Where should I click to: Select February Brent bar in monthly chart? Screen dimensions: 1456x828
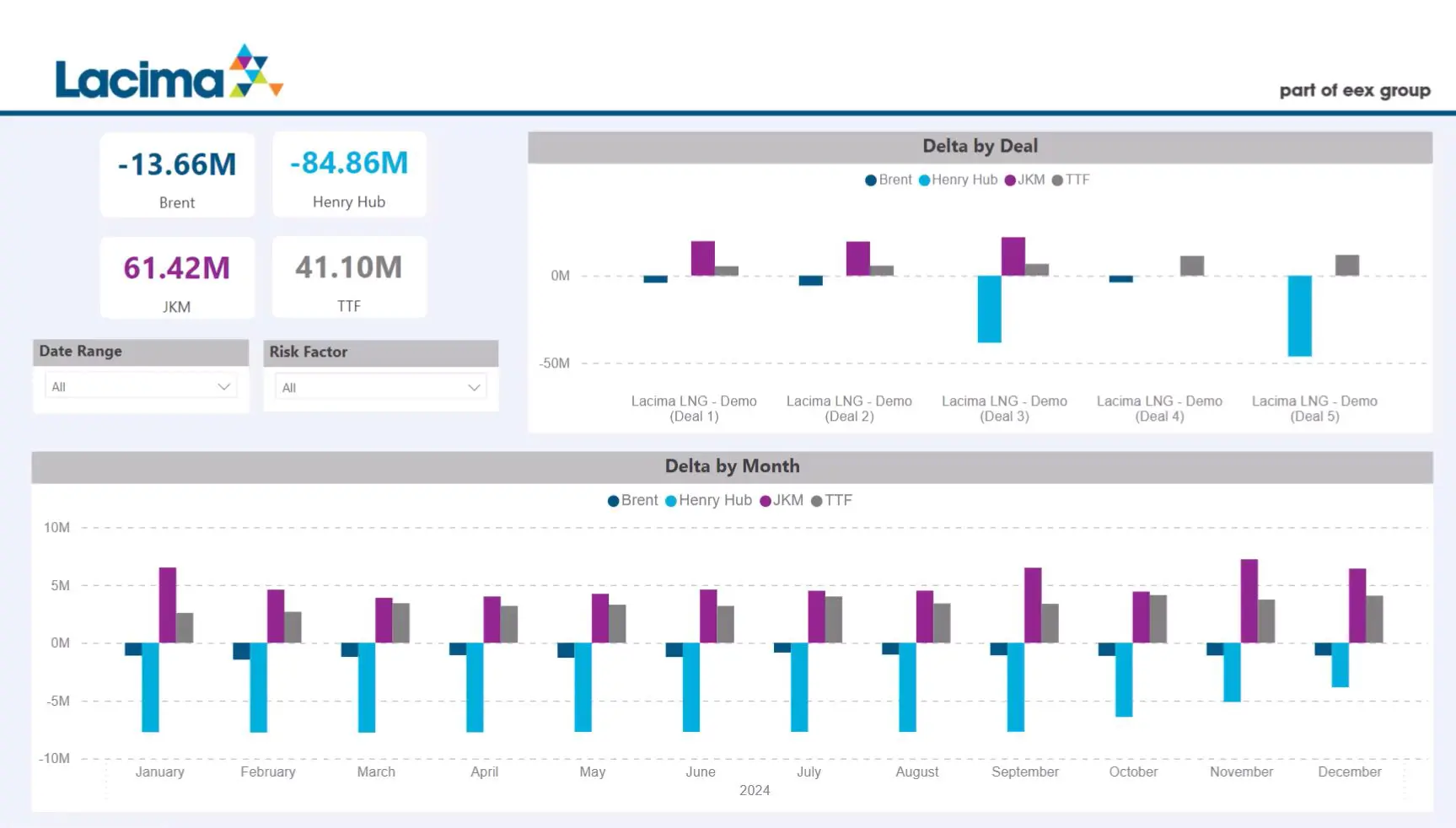point(241,651)
